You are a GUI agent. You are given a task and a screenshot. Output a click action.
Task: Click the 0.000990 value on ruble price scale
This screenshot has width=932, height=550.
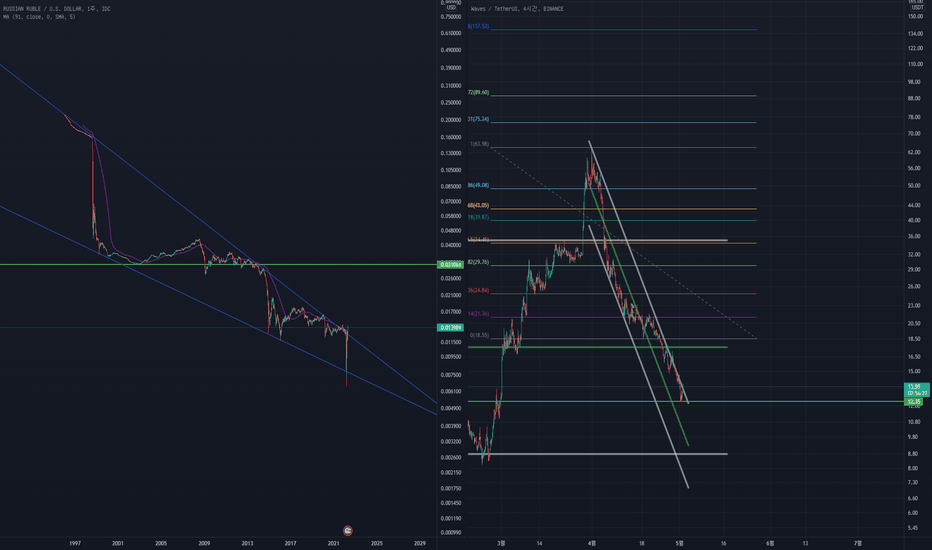tap(451, 532)
